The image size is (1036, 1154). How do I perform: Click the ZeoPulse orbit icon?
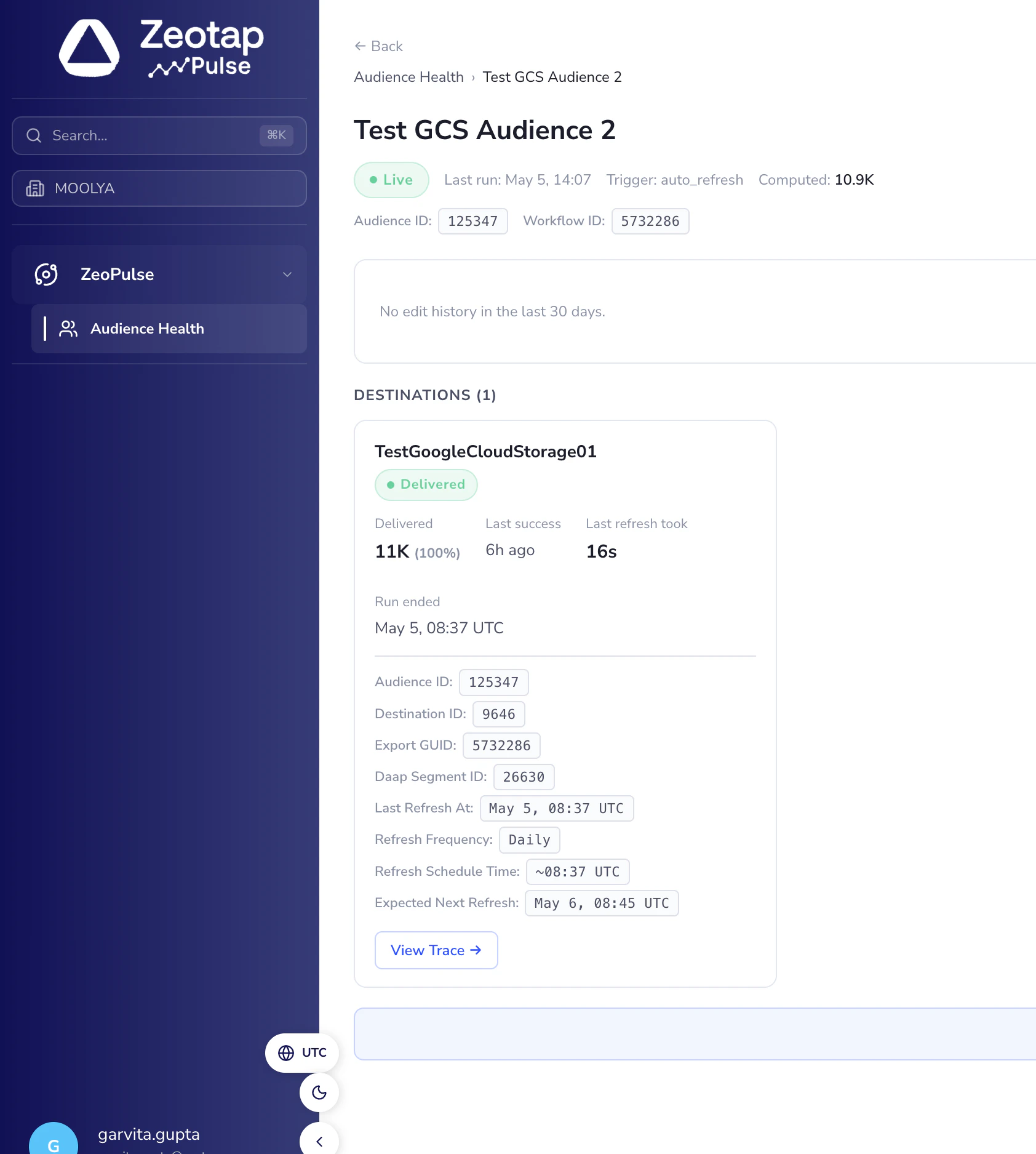tap(46, 274)
